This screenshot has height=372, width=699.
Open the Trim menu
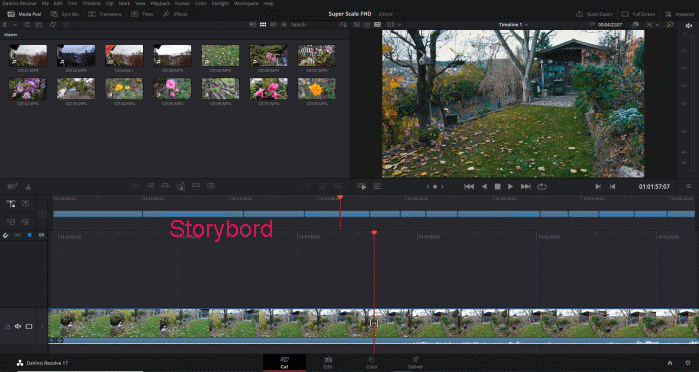tap(72, 3)
